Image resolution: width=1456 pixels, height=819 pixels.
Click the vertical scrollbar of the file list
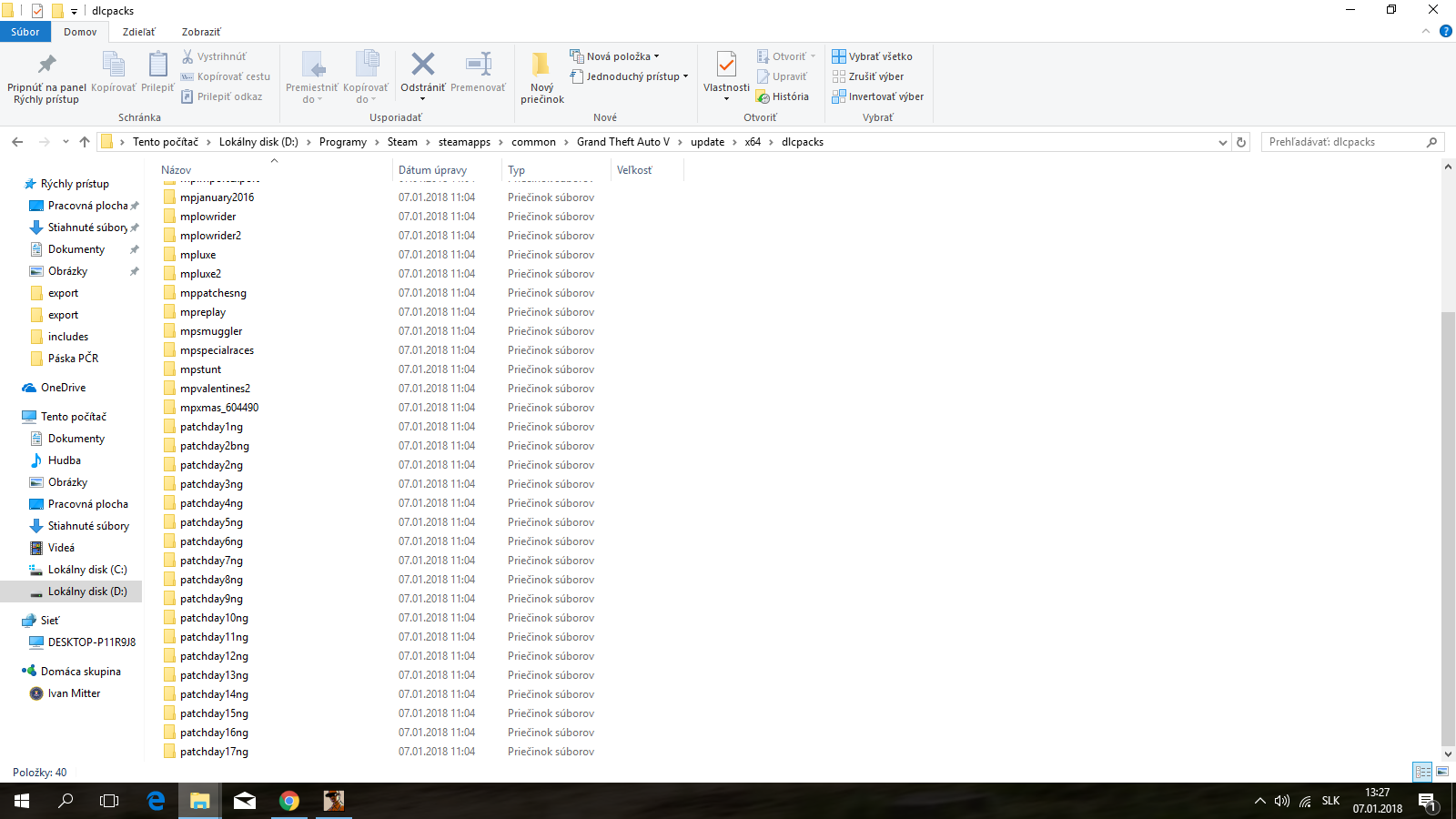tap(1448, 528)
